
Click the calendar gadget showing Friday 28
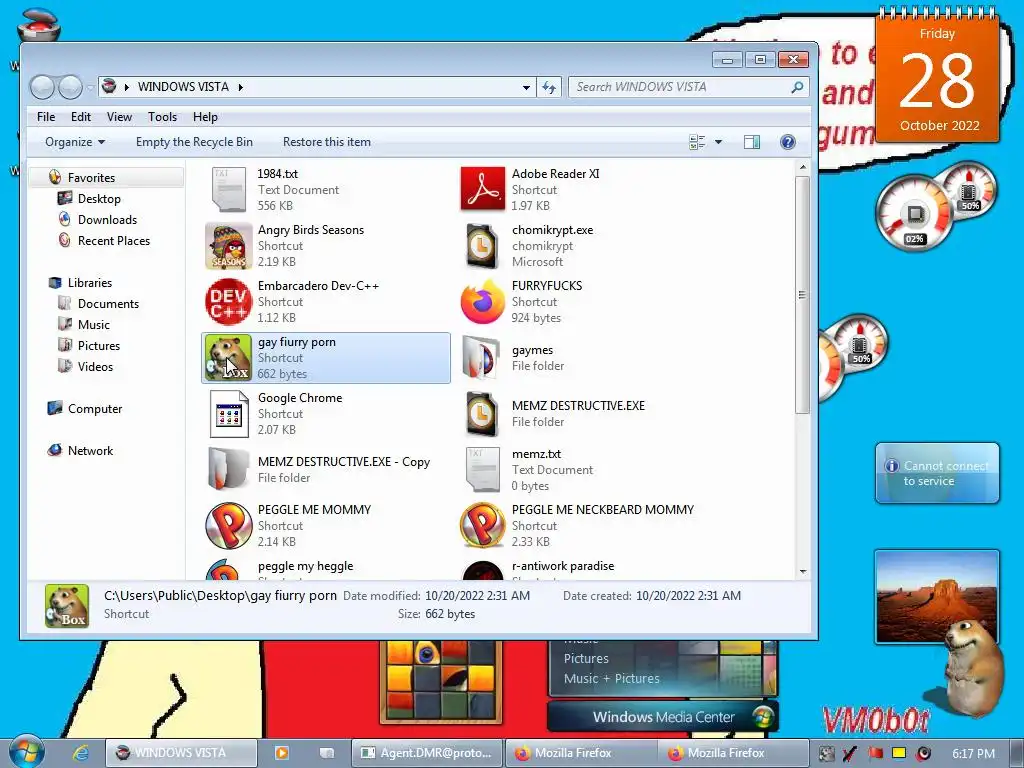tap(937, 77)
